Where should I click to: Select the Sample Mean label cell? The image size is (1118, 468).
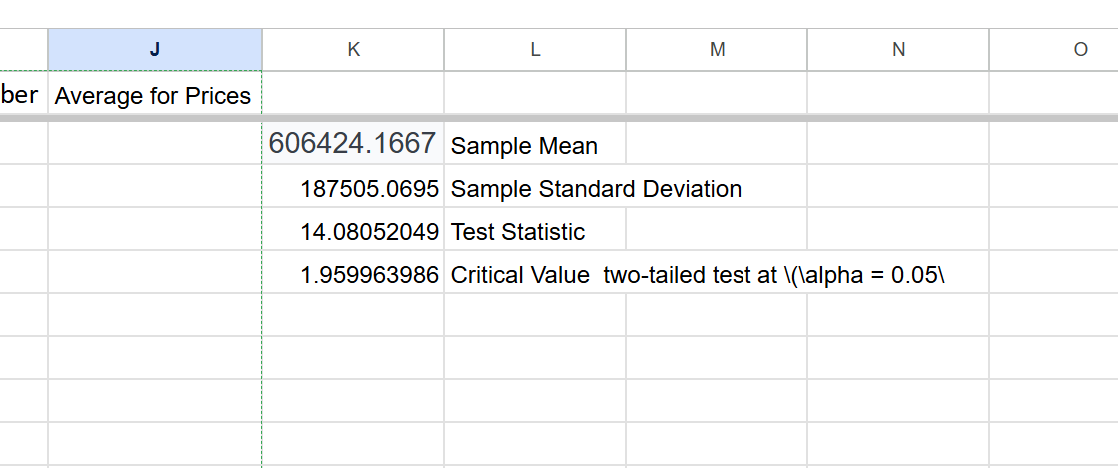[x=525, y=146]
